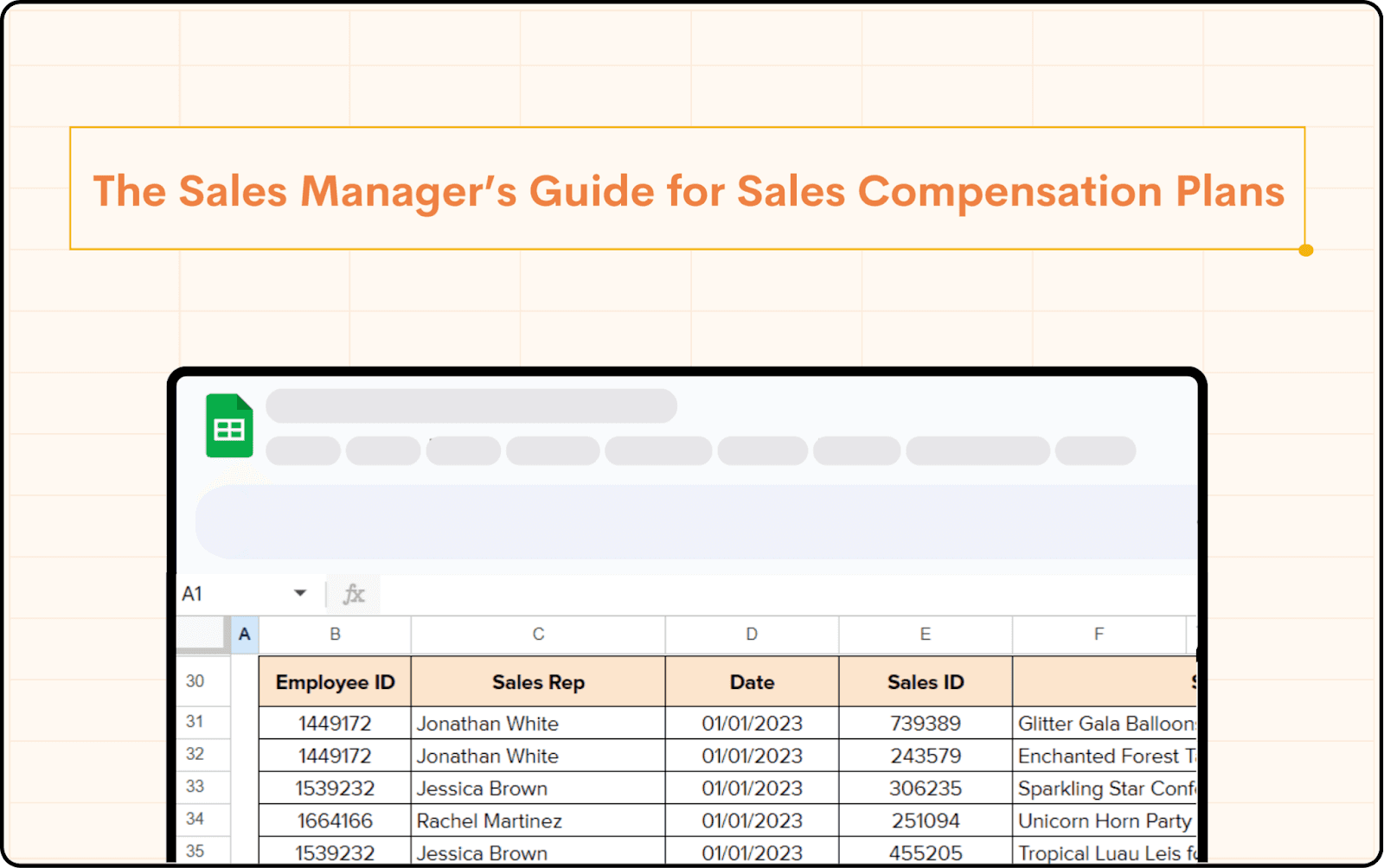
Task: Click Employee ID 1449172 in row 31
Action: point(335,723)
